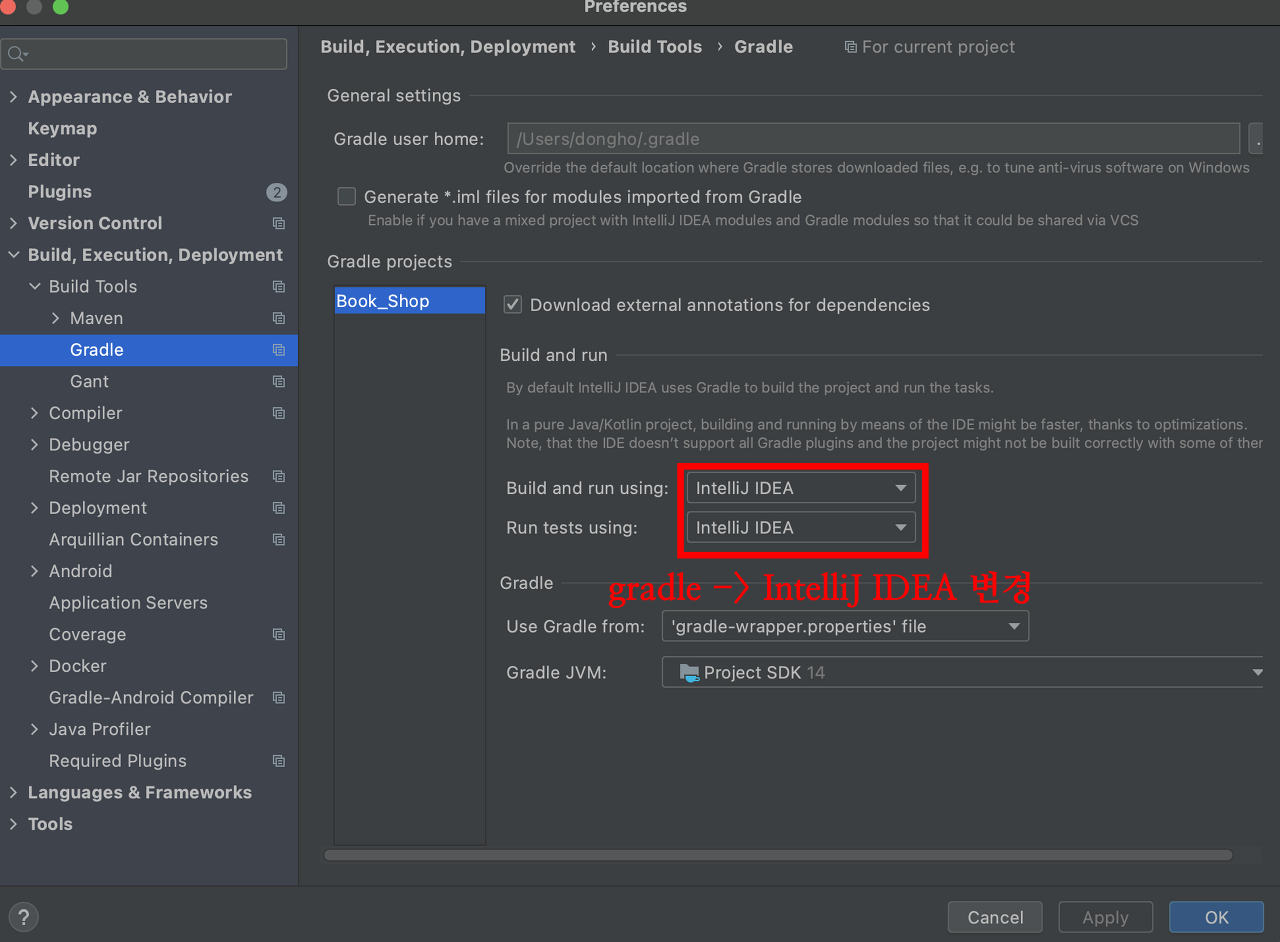
Task: Uncheck Download external annotations for dependencies
Action: click(513, 305)
